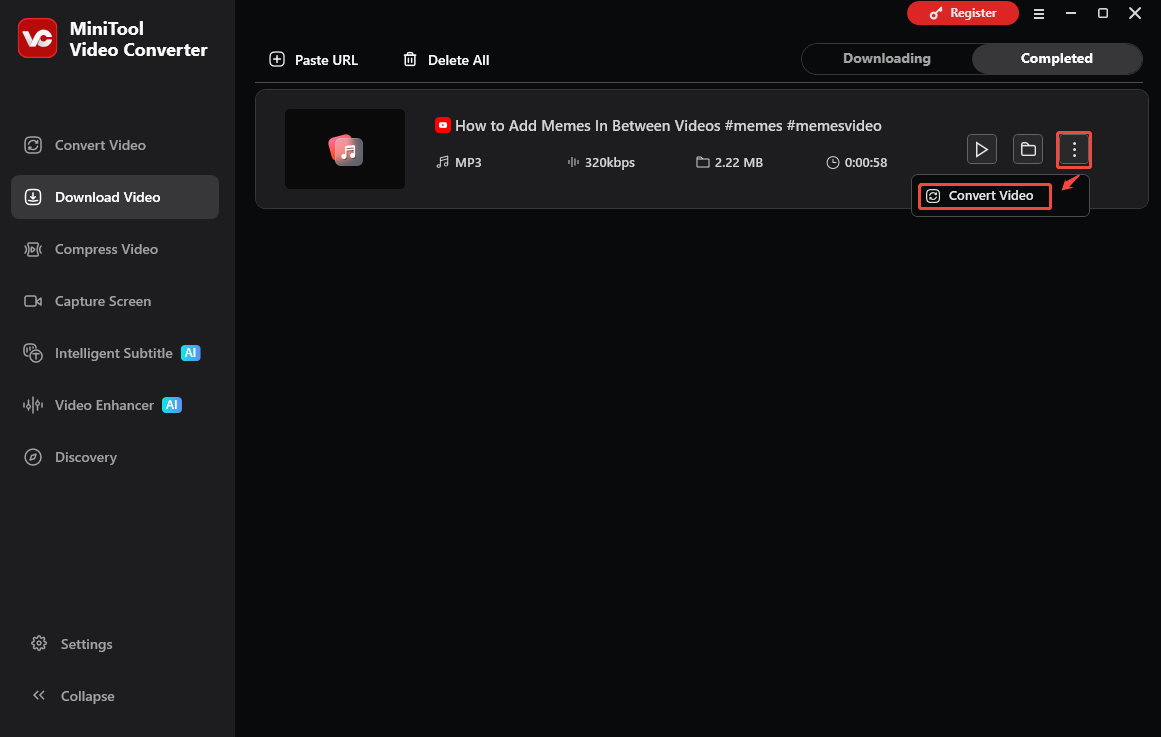
Task: Open Intelligent Subtitle AI feature
Action: coord(113,353)
